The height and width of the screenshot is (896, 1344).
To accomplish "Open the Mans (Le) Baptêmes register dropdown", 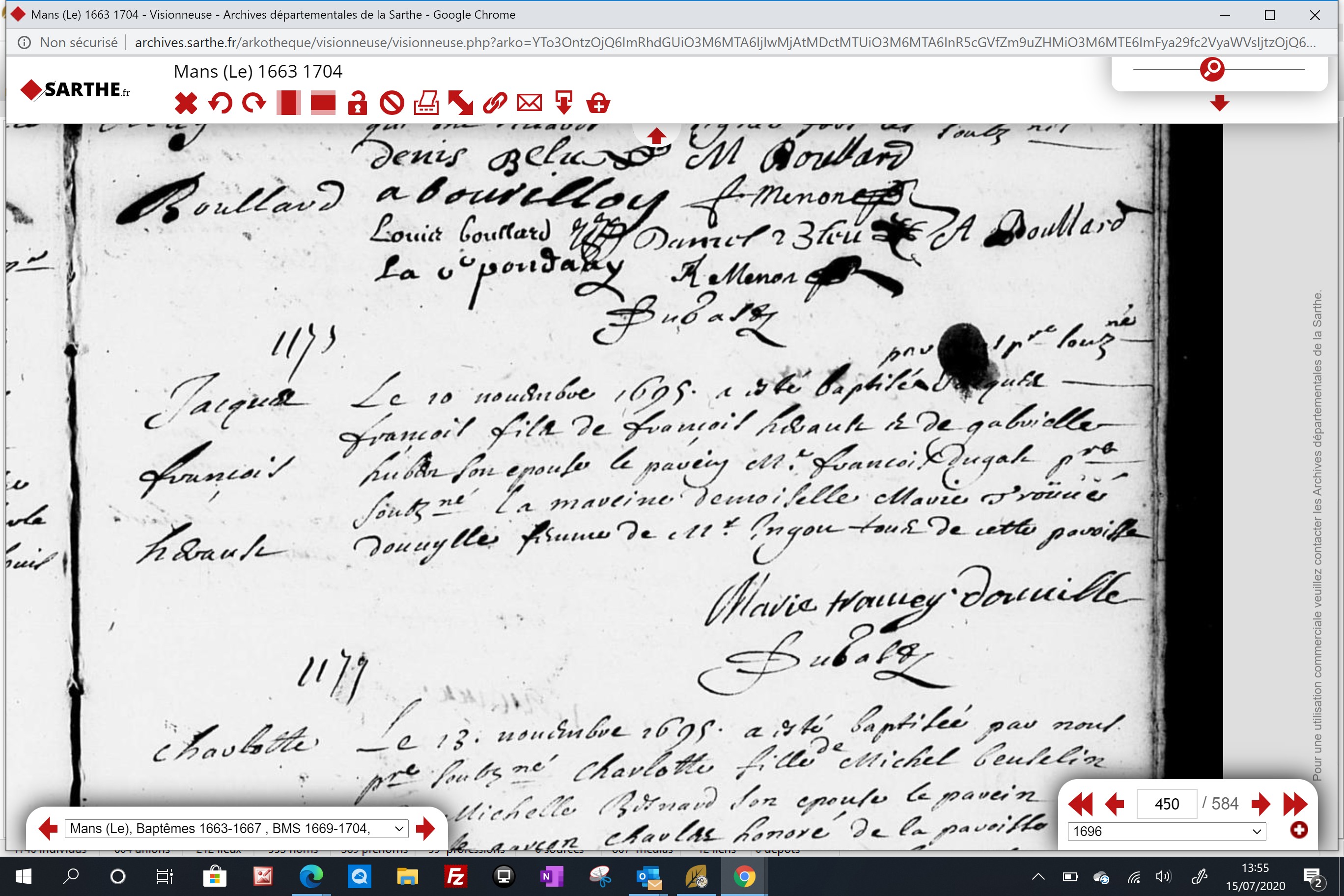I will click(237, 828).
